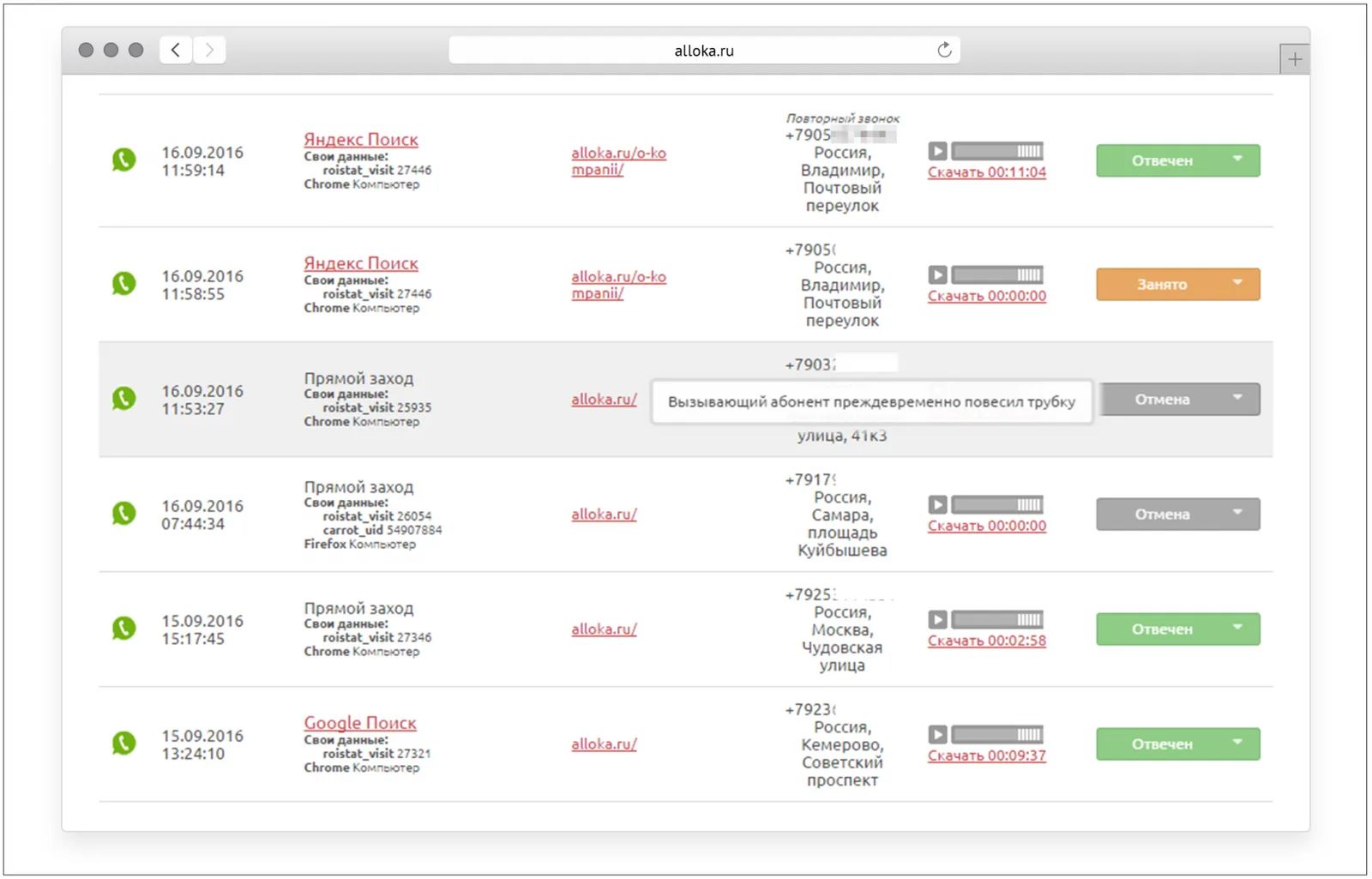Play the Samara call recording
Image resolution: width=1372 pixels, height=879 pixels.
coord(937,504)
